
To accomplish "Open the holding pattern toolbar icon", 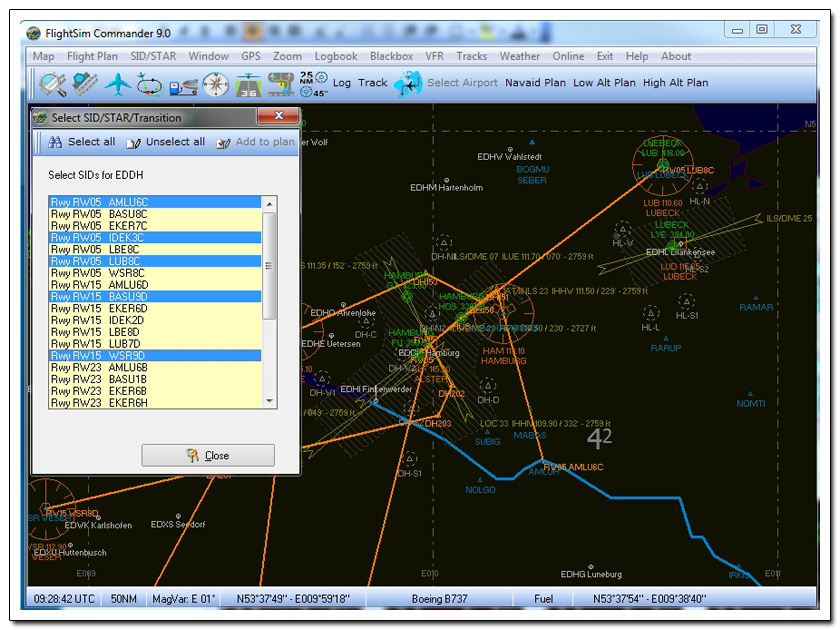I will point(150,85).
